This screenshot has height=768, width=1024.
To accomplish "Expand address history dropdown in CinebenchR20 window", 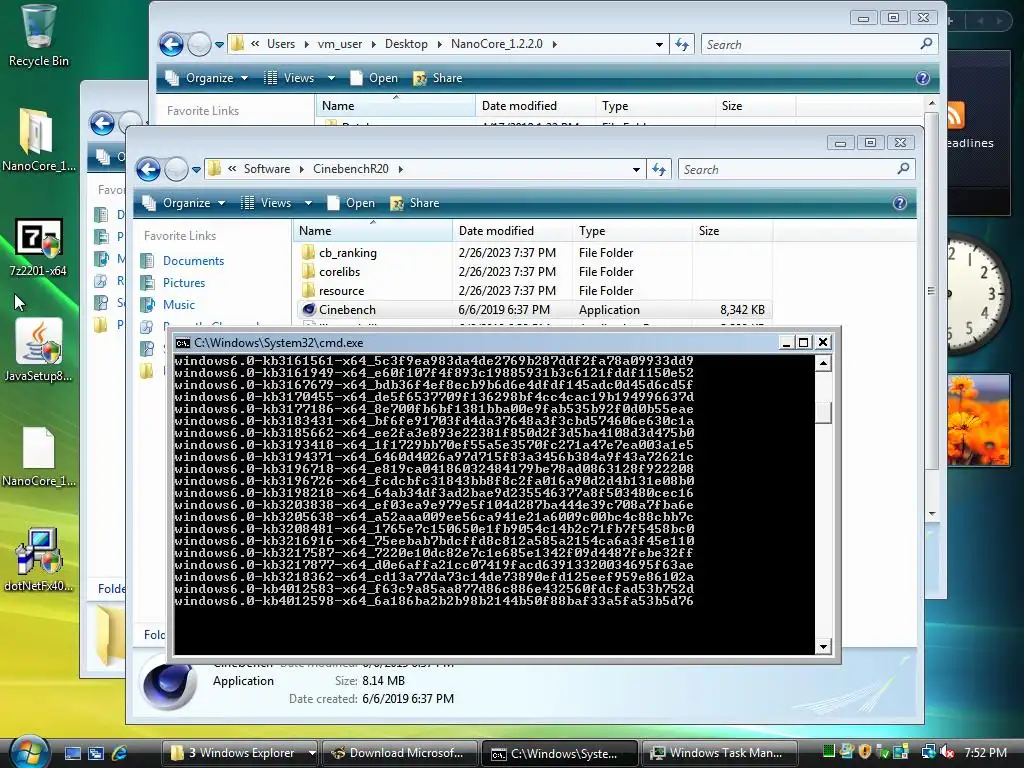I will click(x=636, y=170).
